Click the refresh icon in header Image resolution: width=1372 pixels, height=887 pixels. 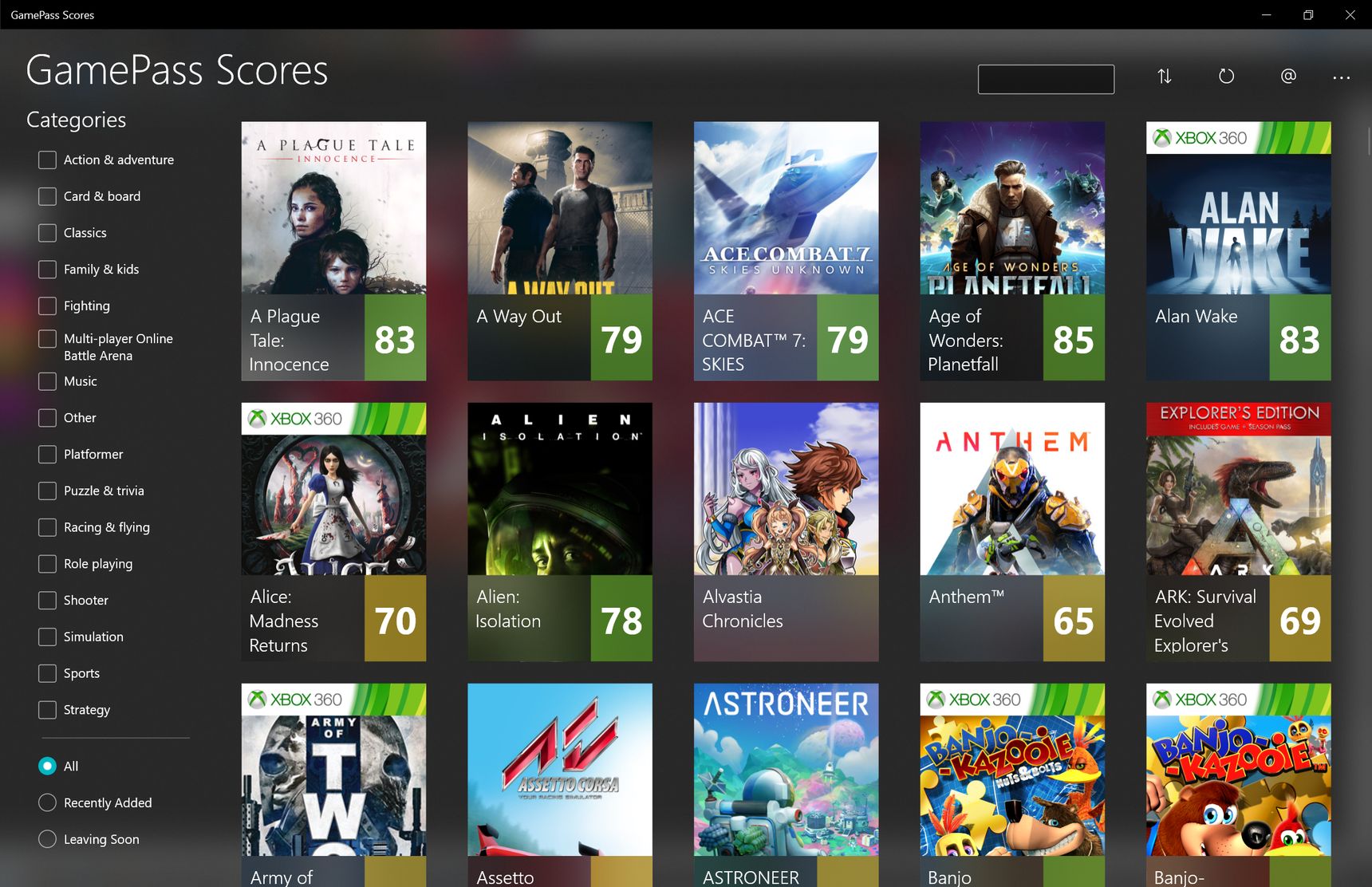1227,77
